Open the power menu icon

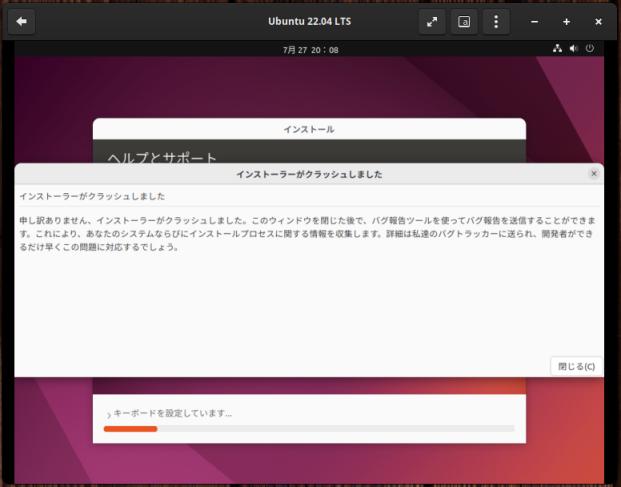pos(590,49)
